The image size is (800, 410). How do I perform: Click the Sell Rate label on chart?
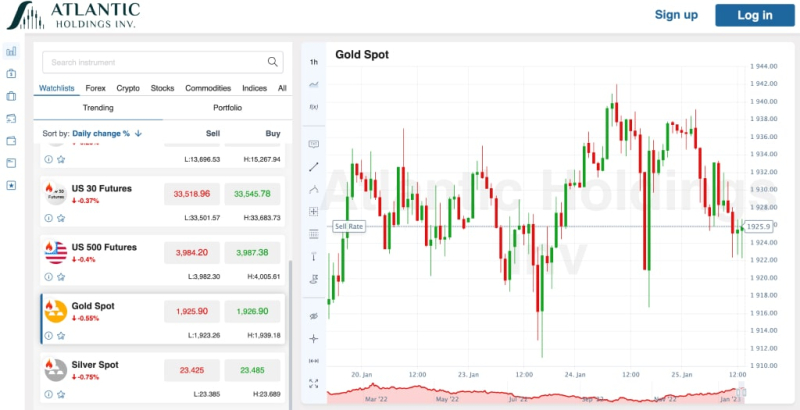349,226
